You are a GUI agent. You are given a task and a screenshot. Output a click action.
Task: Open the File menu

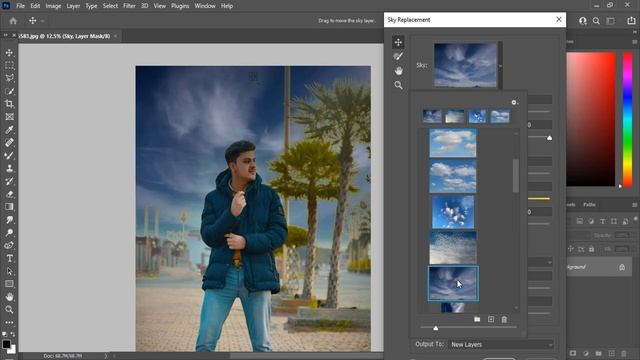tap(20, 6)
